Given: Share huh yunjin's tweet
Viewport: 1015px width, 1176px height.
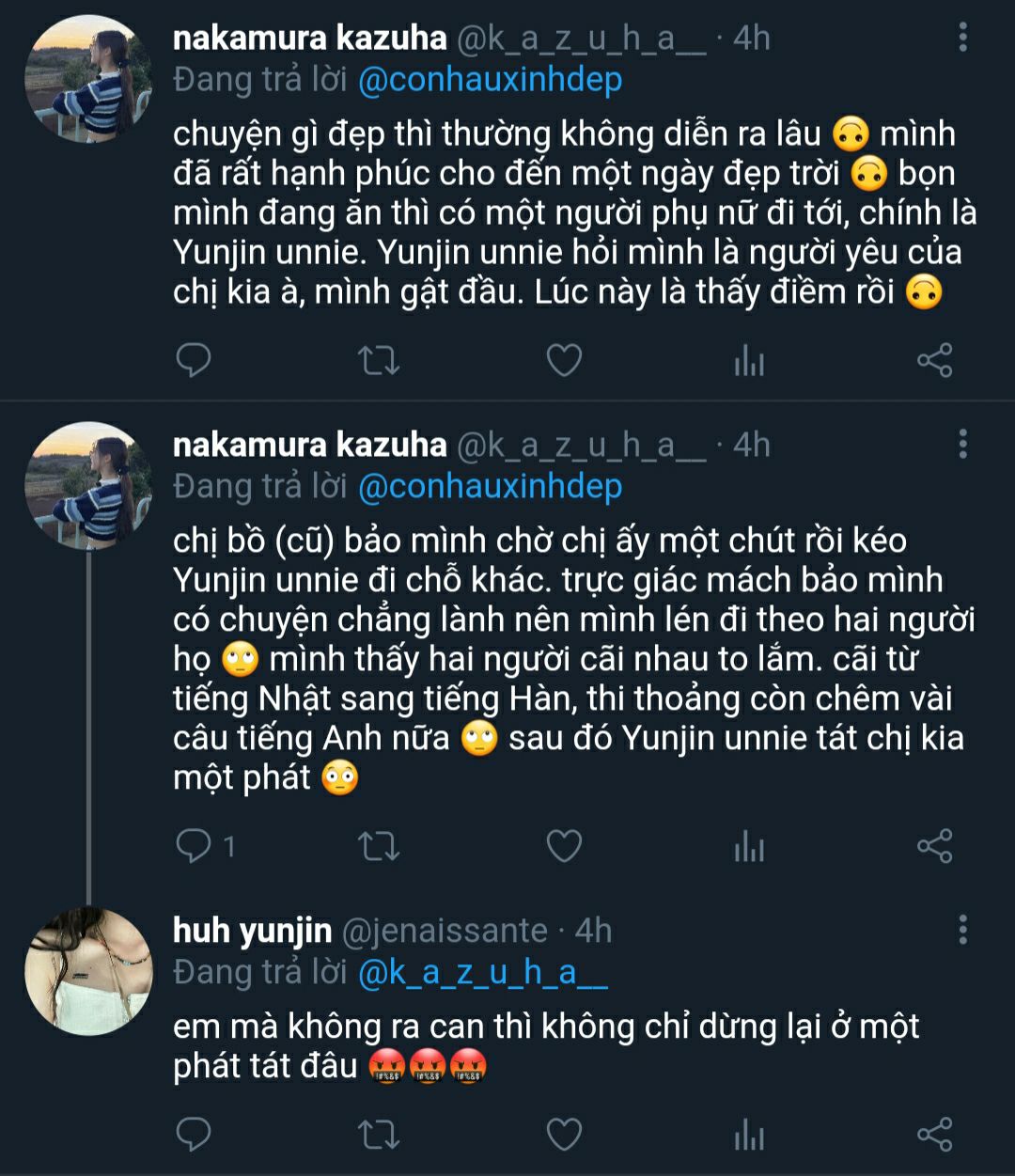Looking at the screenshot, I should coord(934,1135).
